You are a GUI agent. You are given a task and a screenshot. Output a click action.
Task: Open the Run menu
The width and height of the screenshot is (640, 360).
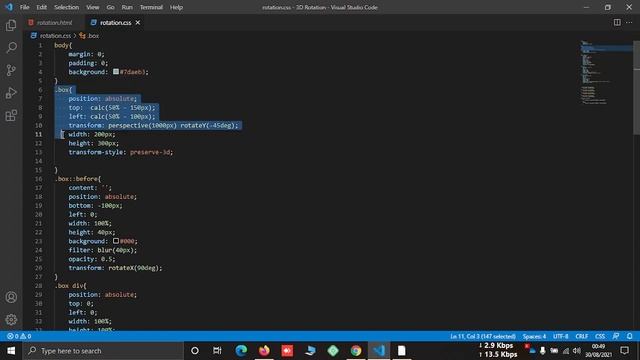point(127,7)
